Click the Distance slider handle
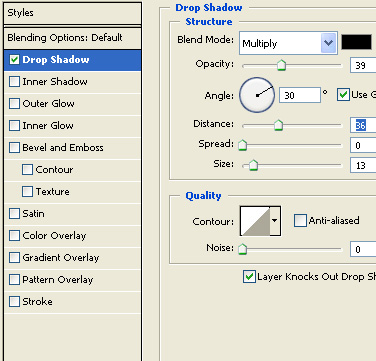This screenshot has height=361, width=376. pyautogui.click(x=279, y=125)
